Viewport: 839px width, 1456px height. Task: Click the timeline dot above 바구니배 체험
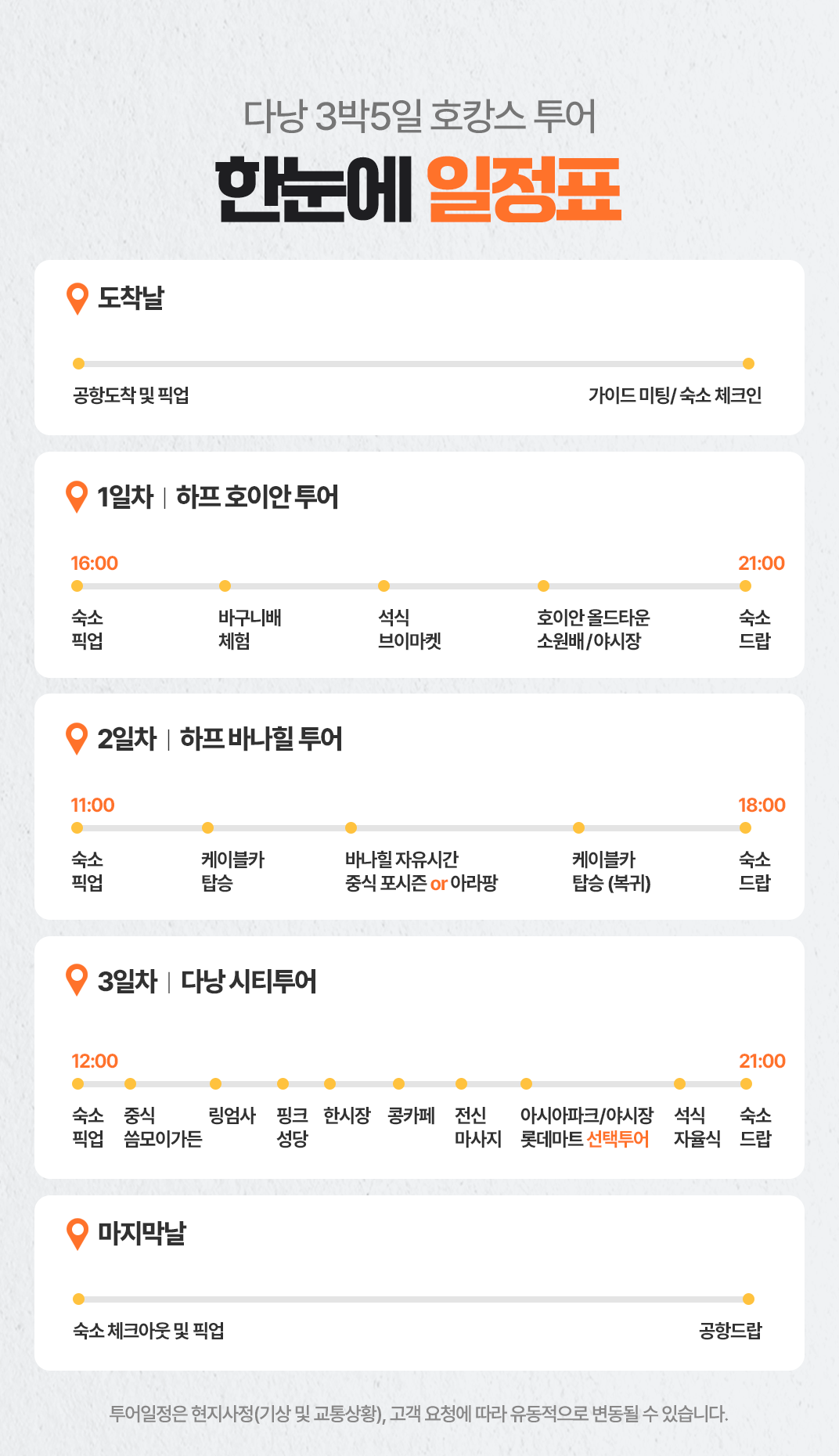pos(225,586)
